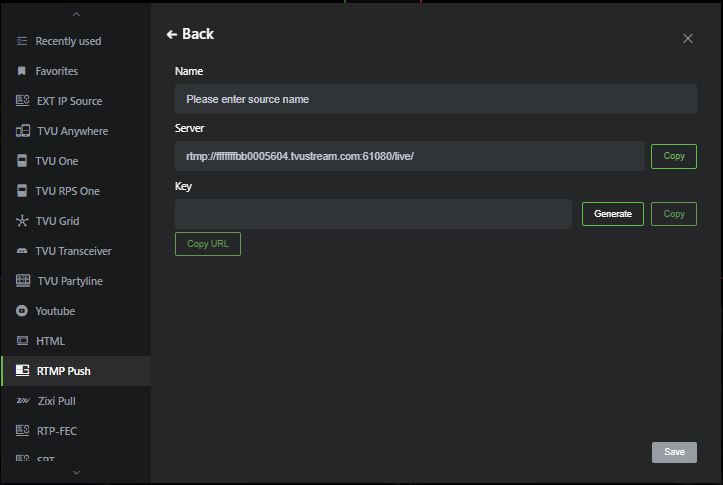Choose Youtube source type
The height and width of the screenshot is (485, 723).
(76, 311)
